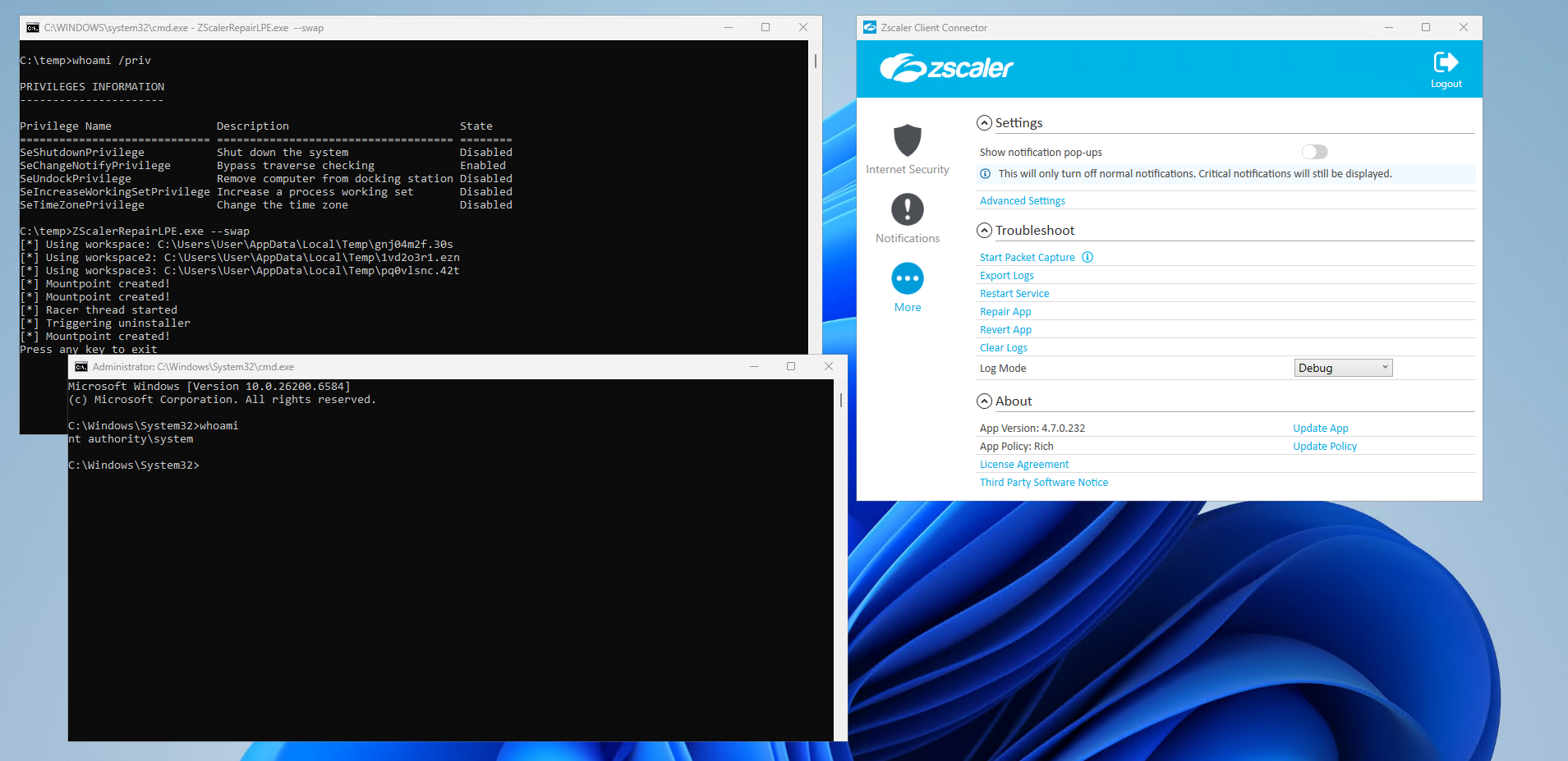Collapse the Troubleshoot section
1568x761 pixels.
(984, 231)
